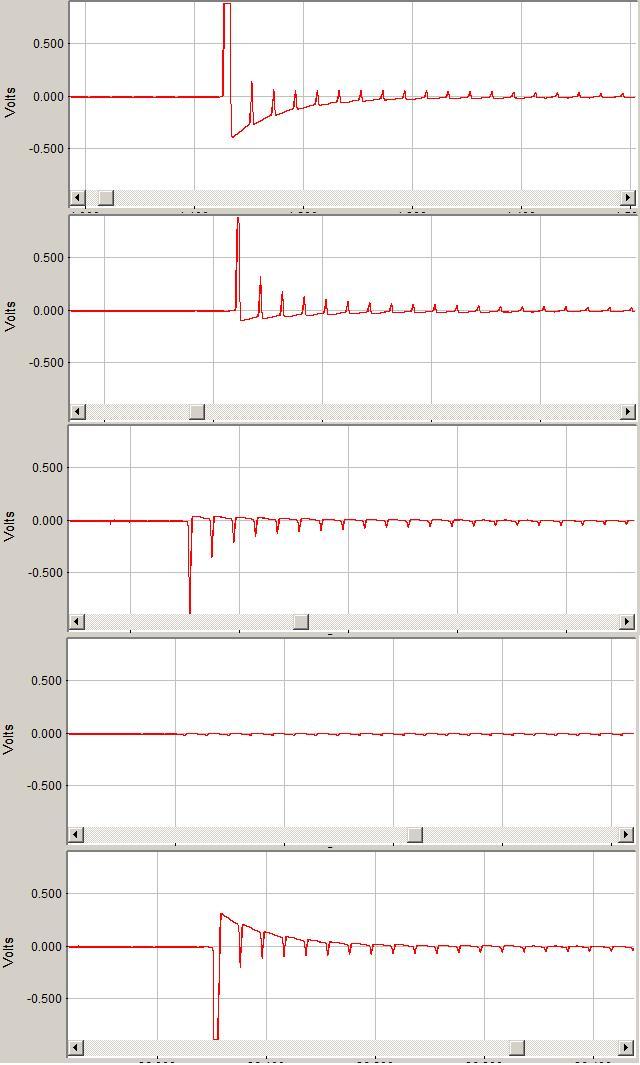The width and height of the screenshot is (640, 1065).
Task: Click the deep negative spike in the middle chart
Action: pyautogui.click(x=190, y=567)
